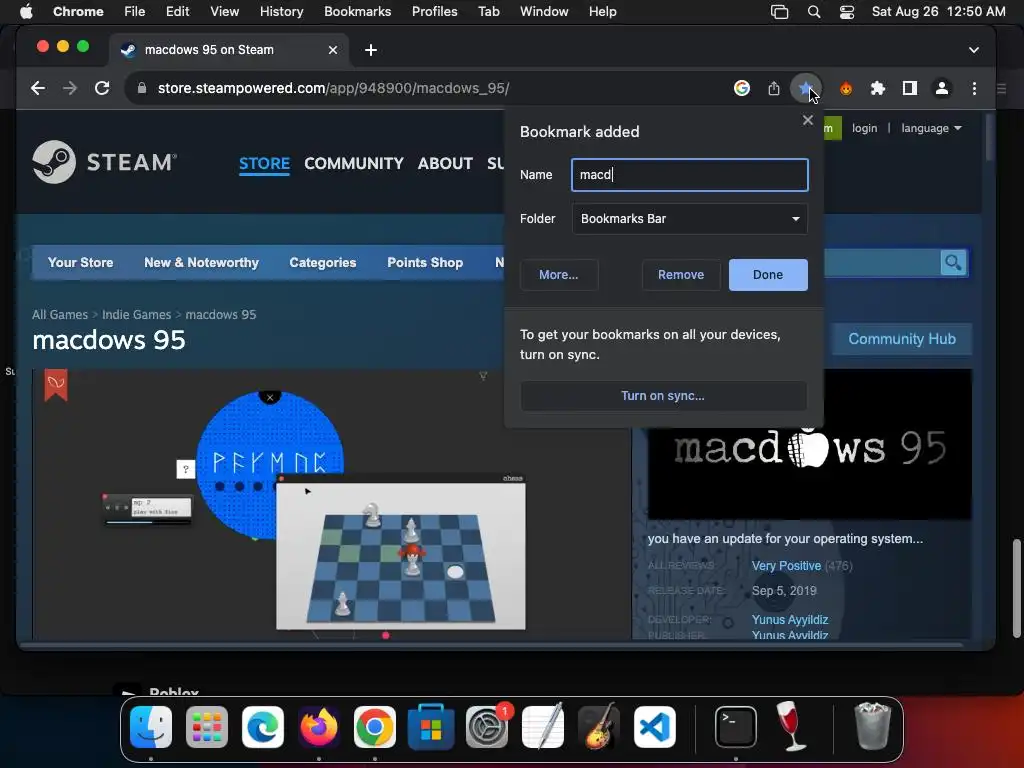Open Finder from the dock
Image resolution: width=1024 pixels, height=768 pixels.
coord(151,728)
